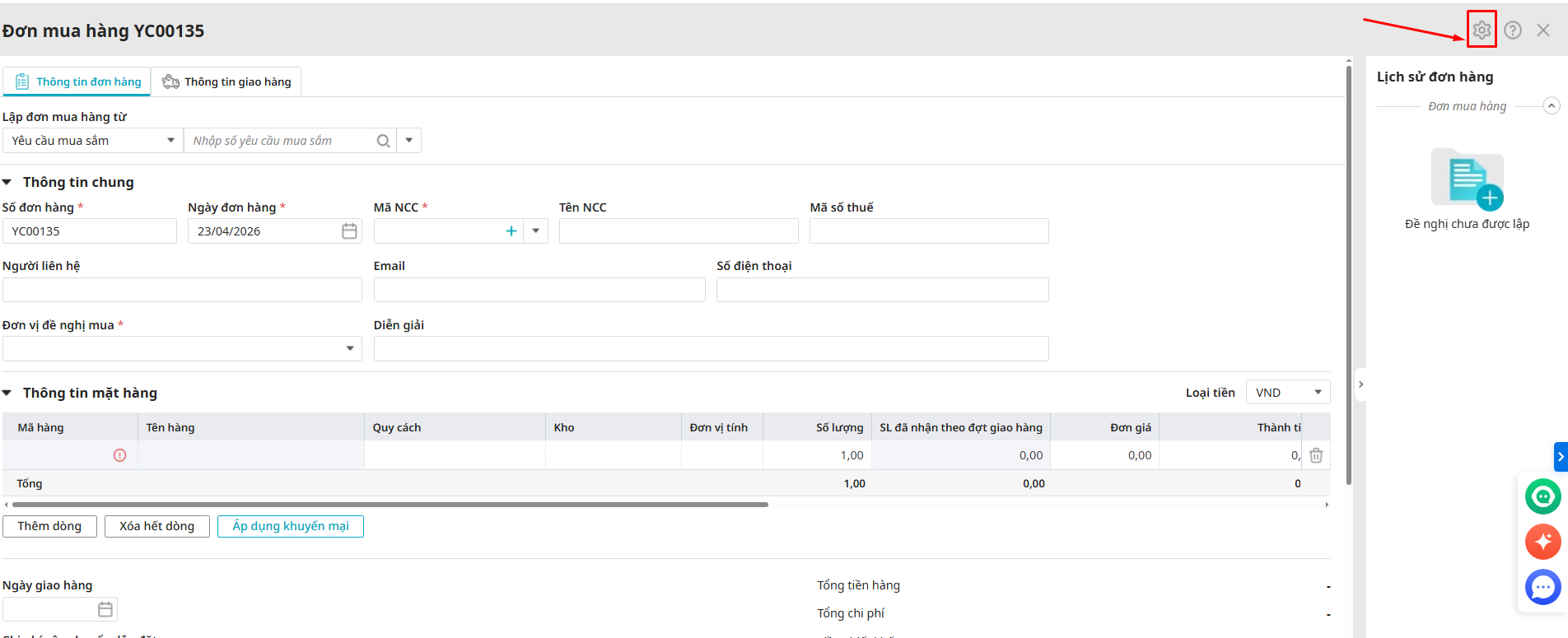
Task: Delete item row with trash icon
Action: 1316,455
